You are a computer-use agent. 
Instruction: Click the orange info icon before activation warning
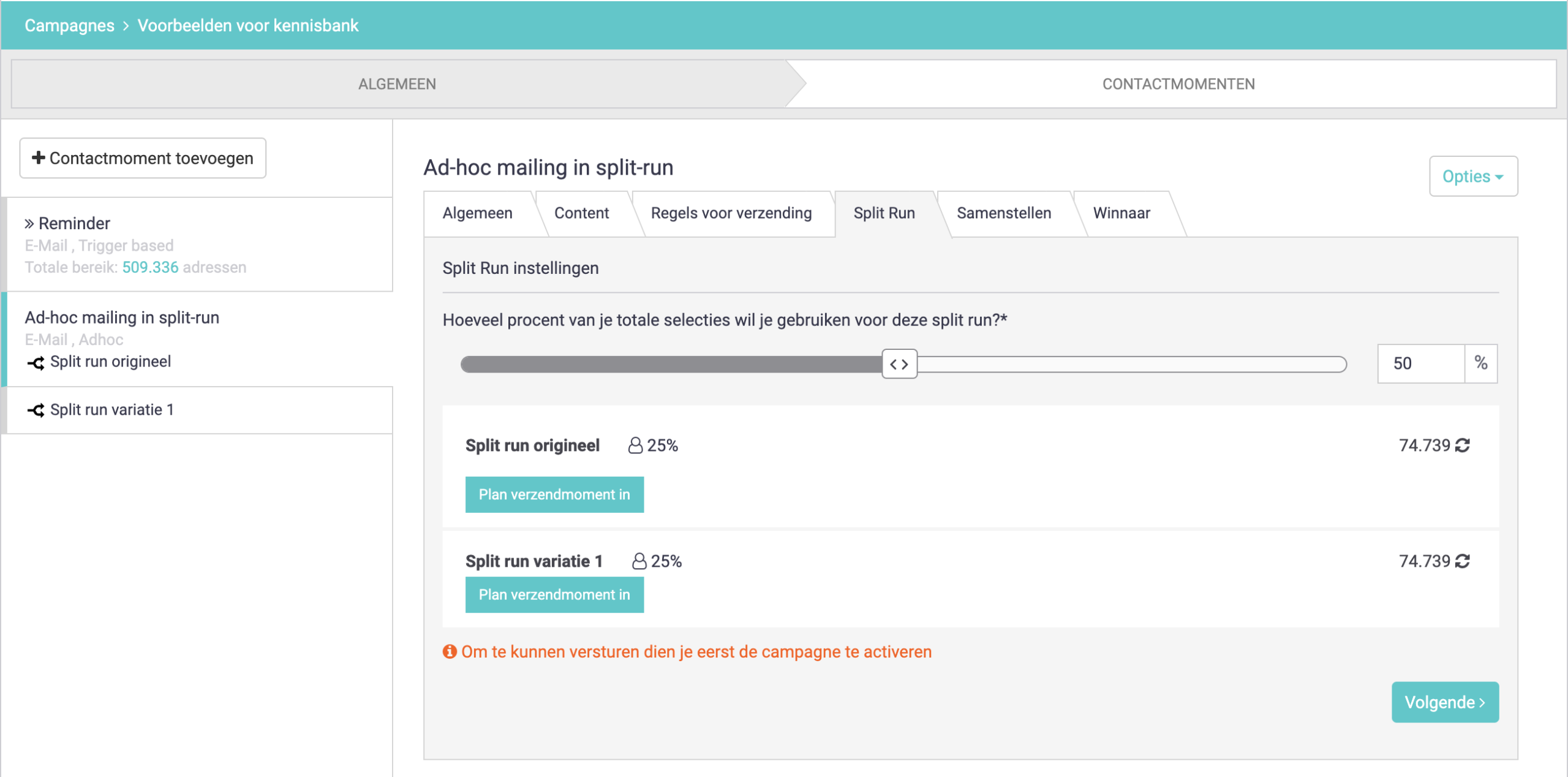click(x=450, y=651)
